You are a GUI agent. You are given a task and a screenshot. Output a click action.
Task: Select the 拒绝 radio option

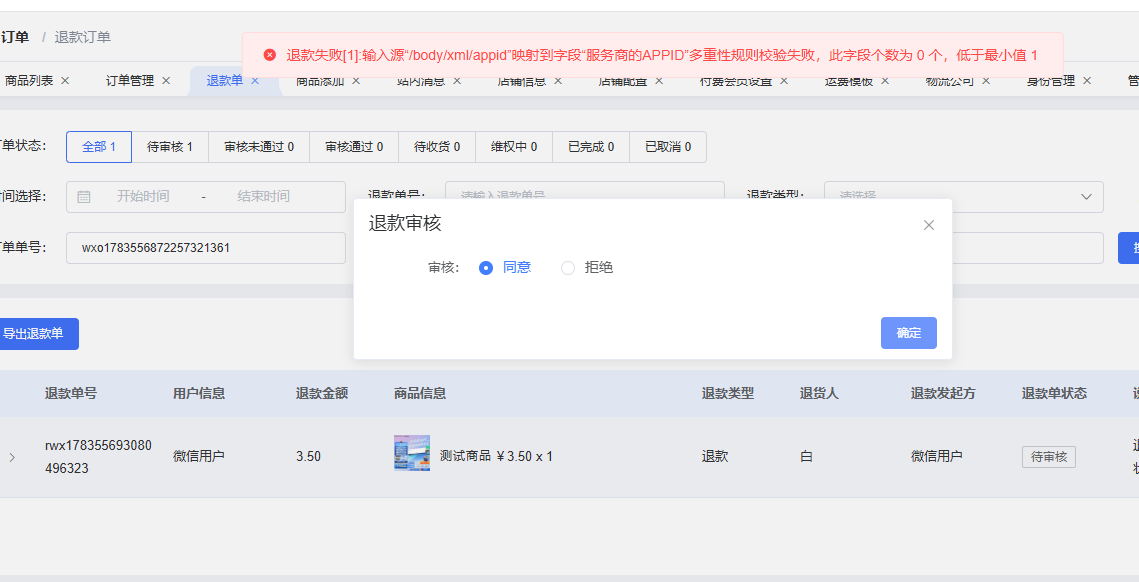(568, 268)
